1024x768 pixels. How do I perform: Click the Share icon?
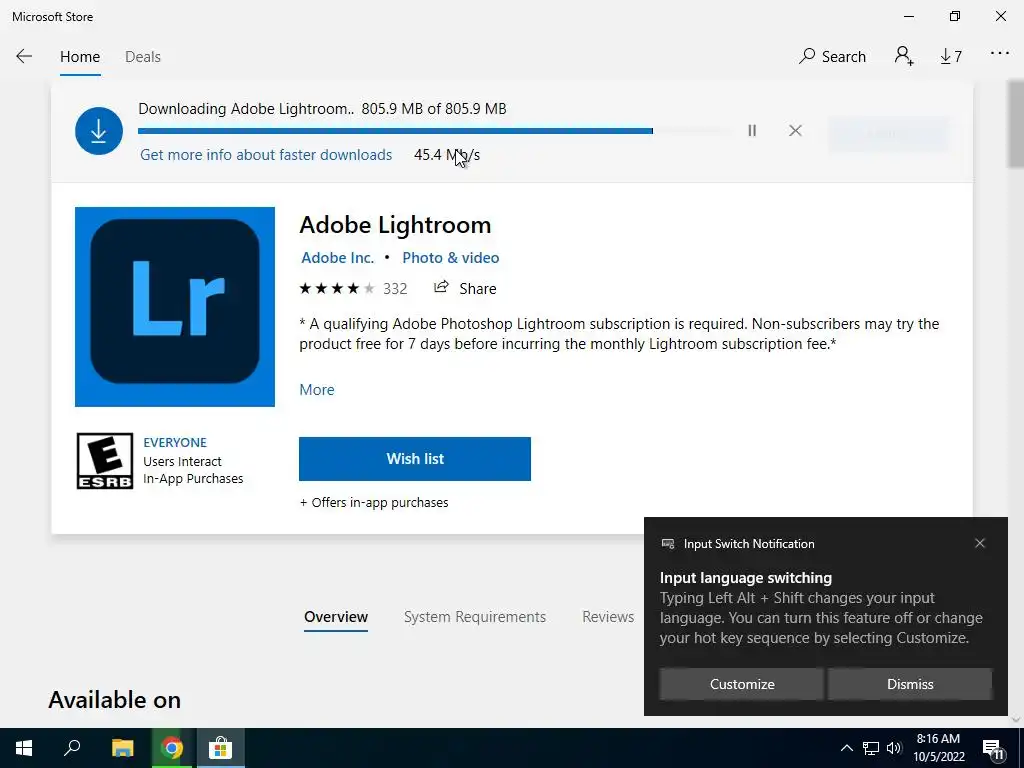(x=441, y=287)
